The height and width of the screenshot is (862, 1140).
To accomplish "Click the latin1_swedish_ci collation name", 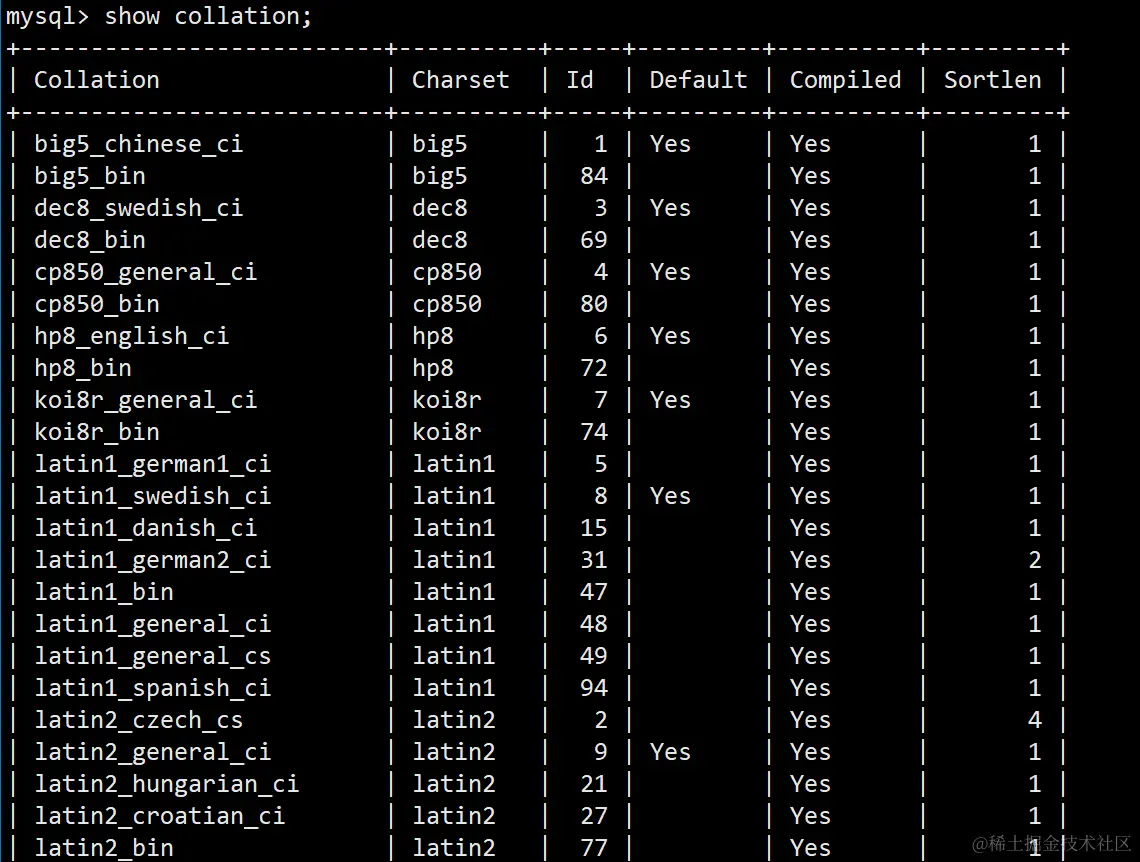I will (152, 496).
